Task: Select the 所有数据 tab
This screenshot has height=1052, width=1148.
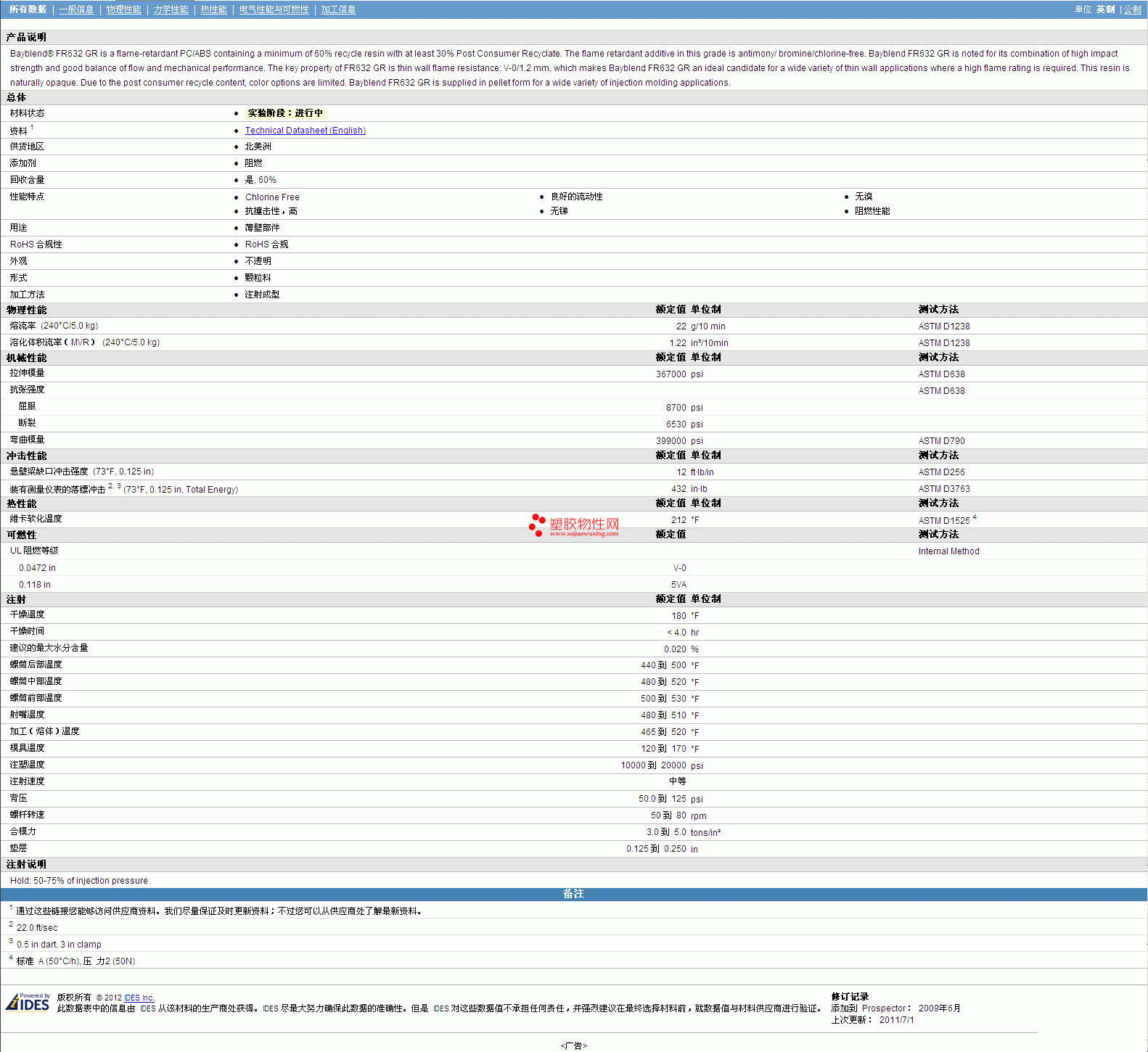Action: coord(28,9)
